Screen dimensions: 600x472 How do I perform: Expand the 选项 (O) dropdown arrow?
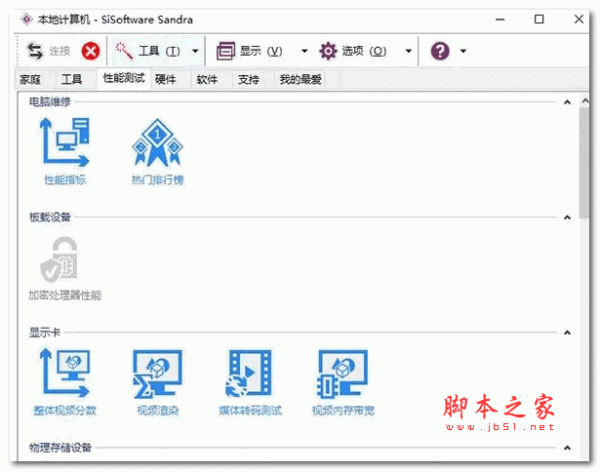click(408, 51)
